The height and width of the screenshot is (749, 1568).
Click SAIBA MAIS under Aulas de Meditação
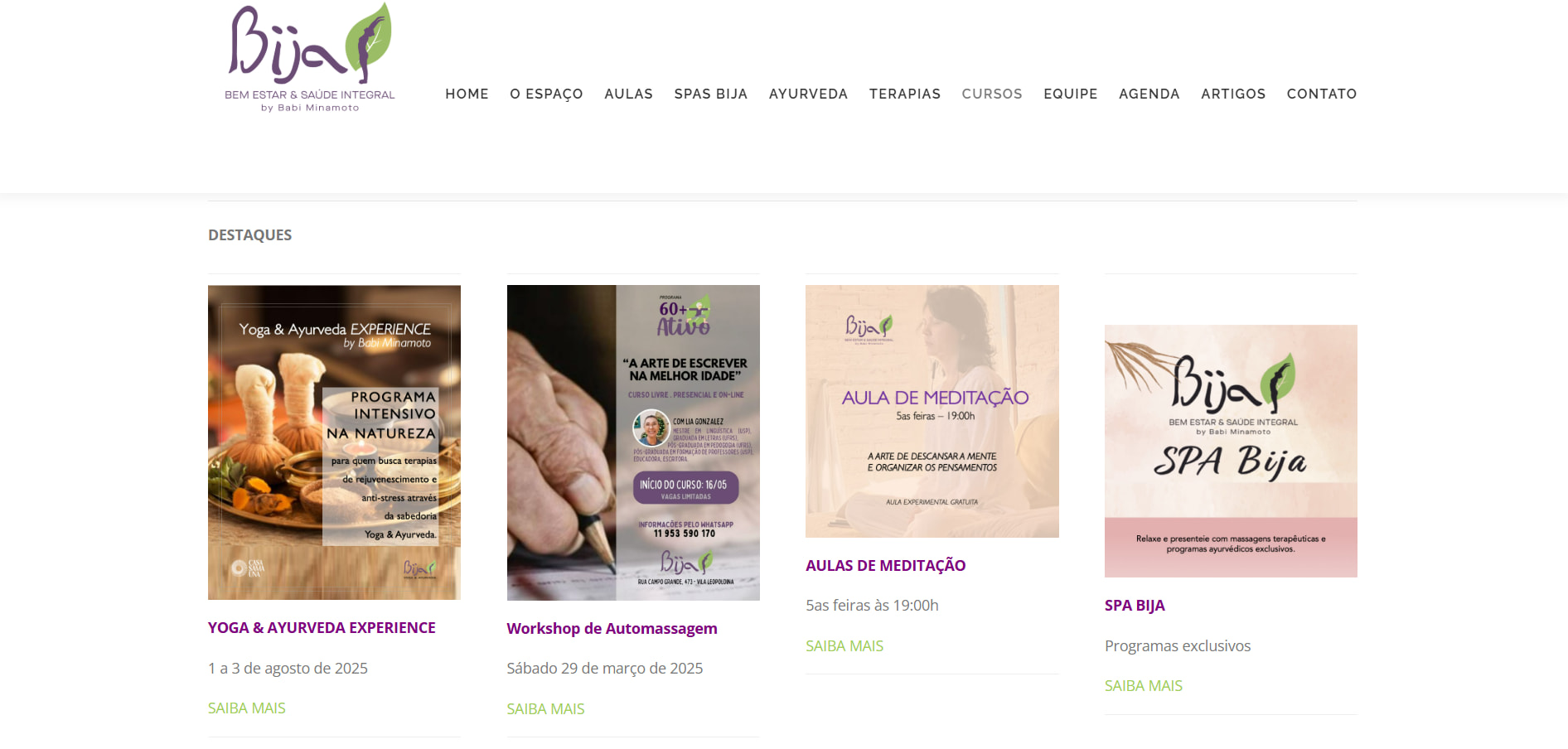click(844, 645)
